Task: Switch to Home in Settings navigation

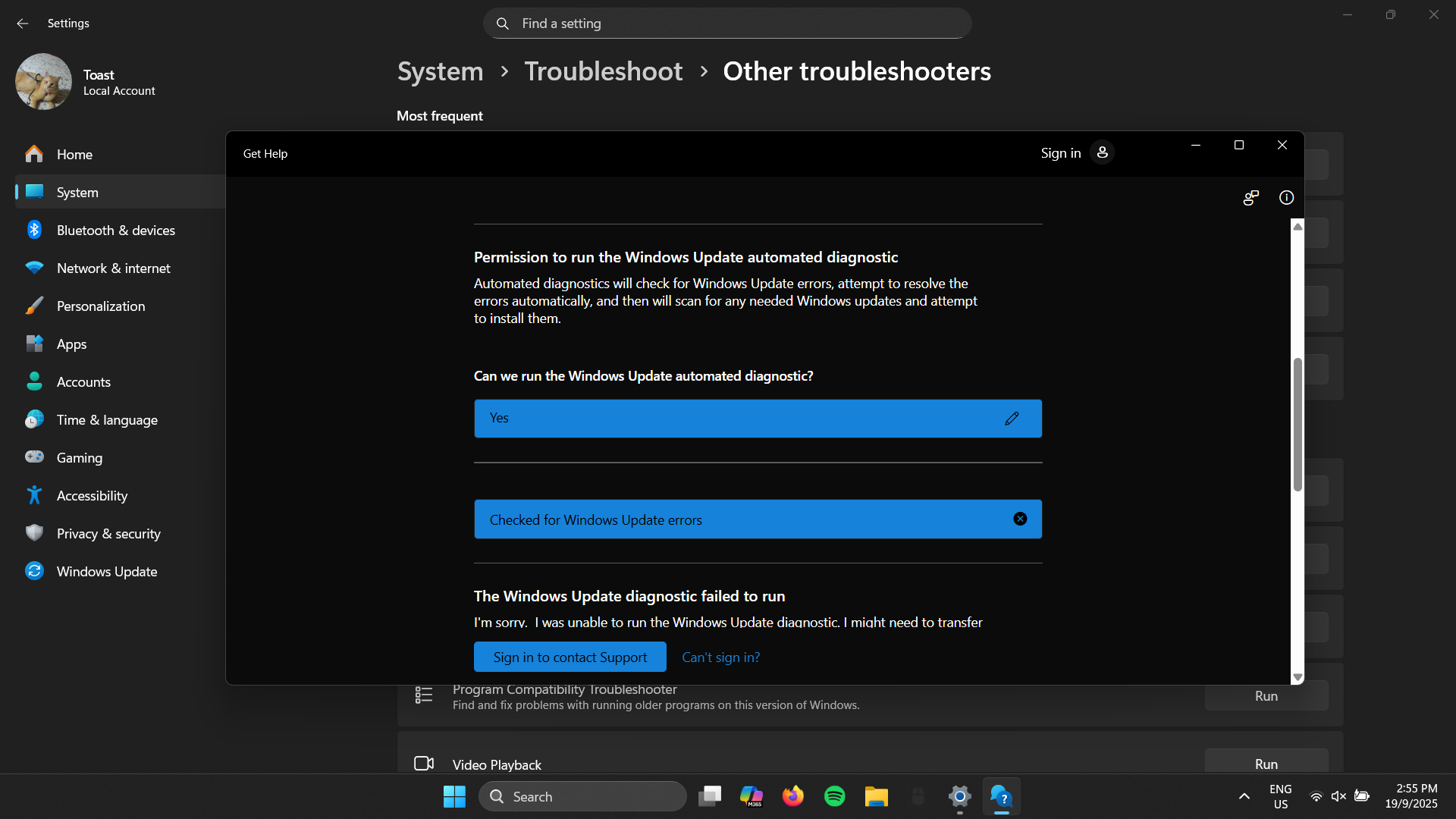Action: click(74, 154)
